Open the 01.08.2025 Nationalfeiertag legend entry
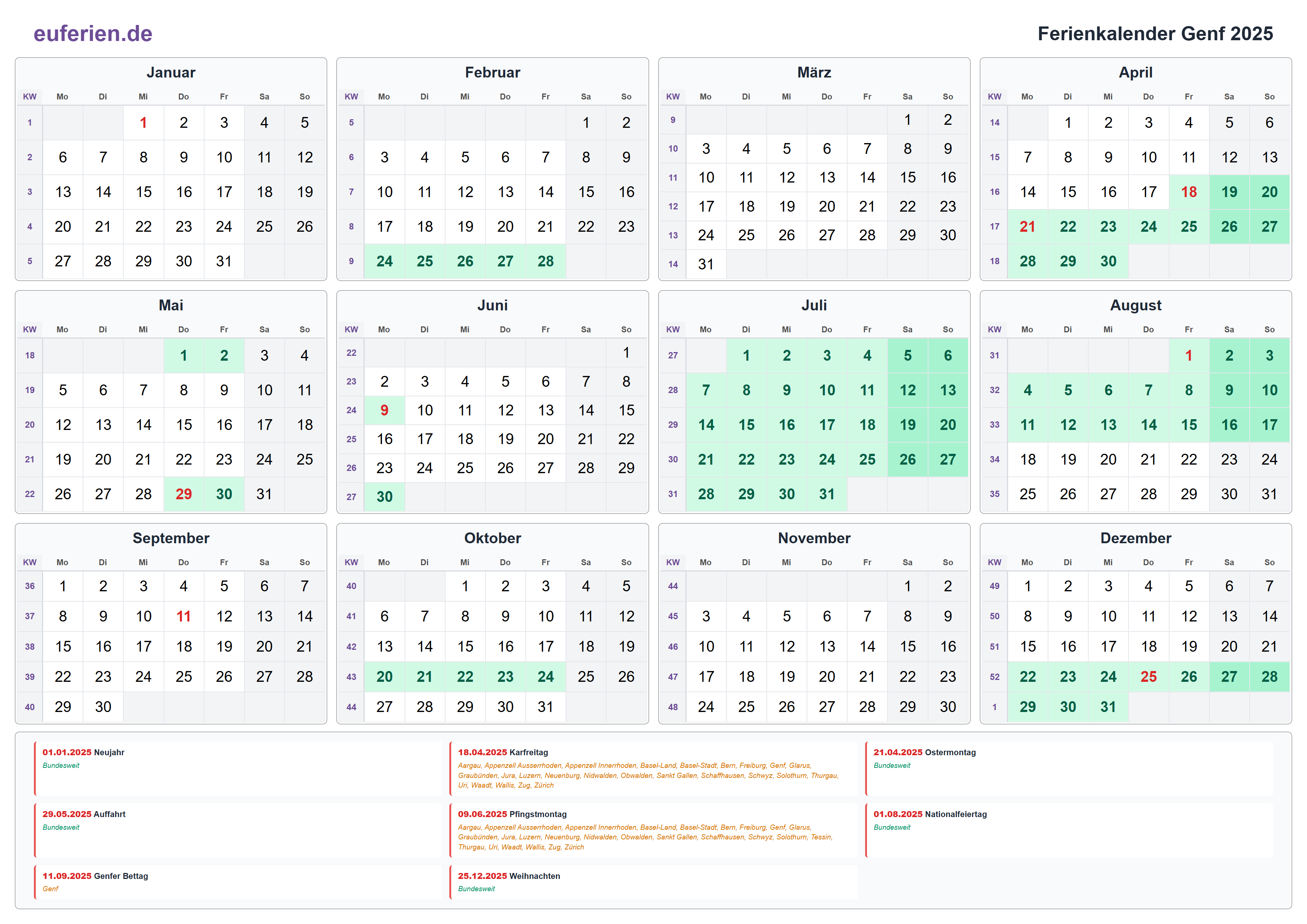 (1069, 830)
